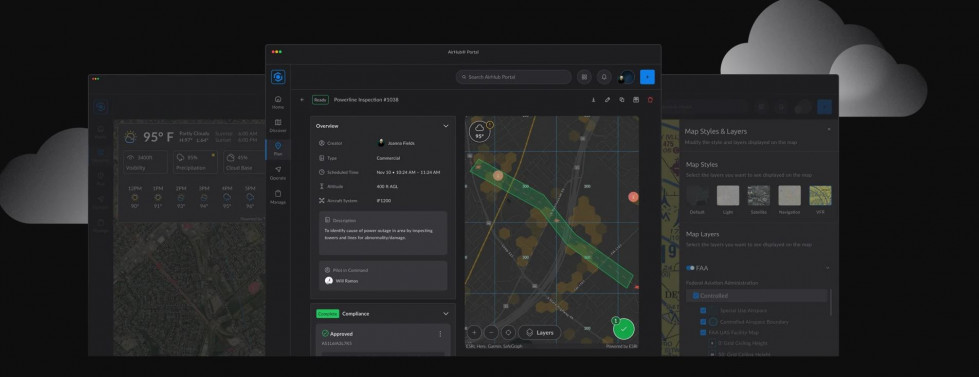Click the 12PM hourly forecast in the left window
The width and height of the screenshot is (979, 377).
(134, 197)
